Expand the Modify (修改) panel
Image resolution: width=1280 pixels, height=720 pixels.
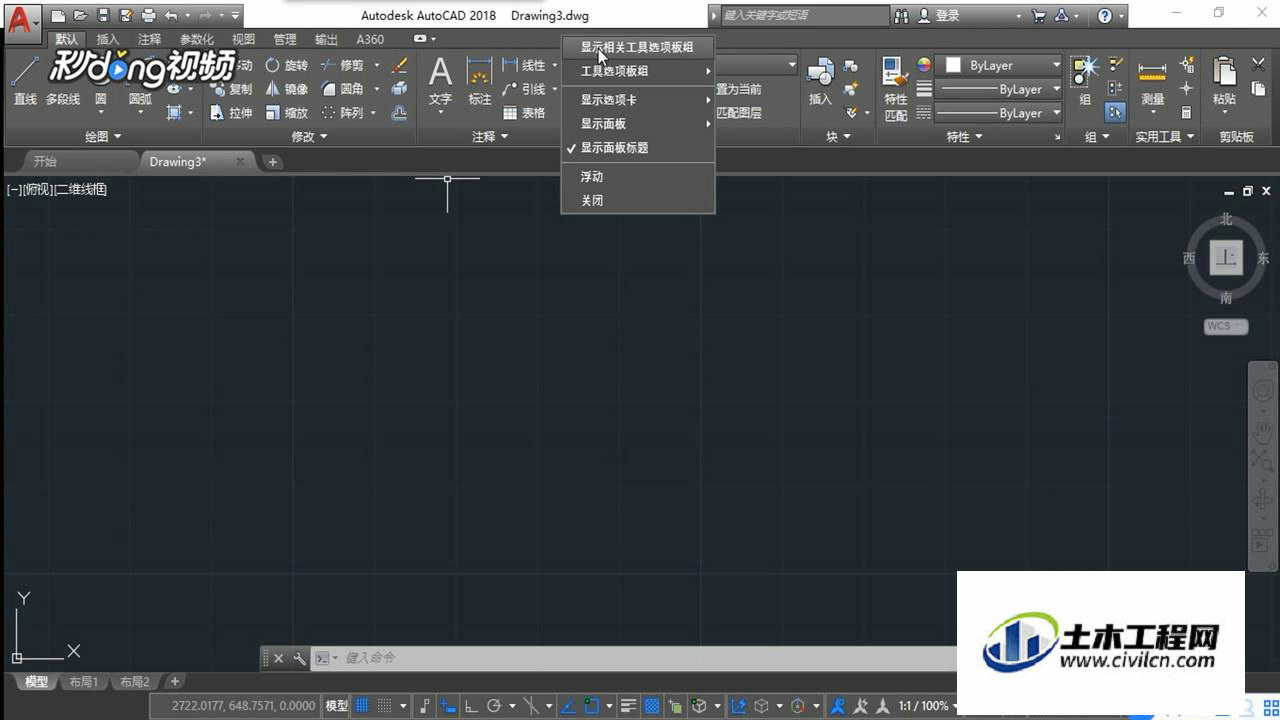pyautogui.click(x=309, y=136)
